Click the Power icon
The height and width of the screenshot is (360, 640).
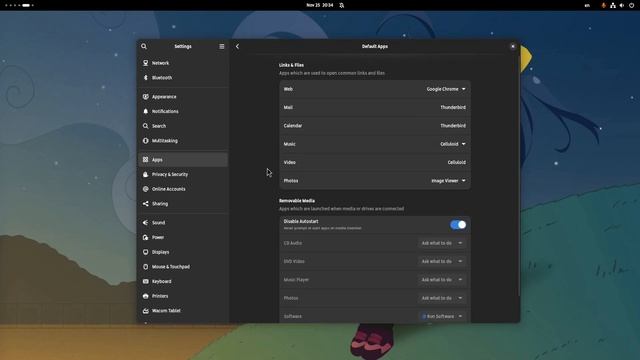click(x=146, y=237)
